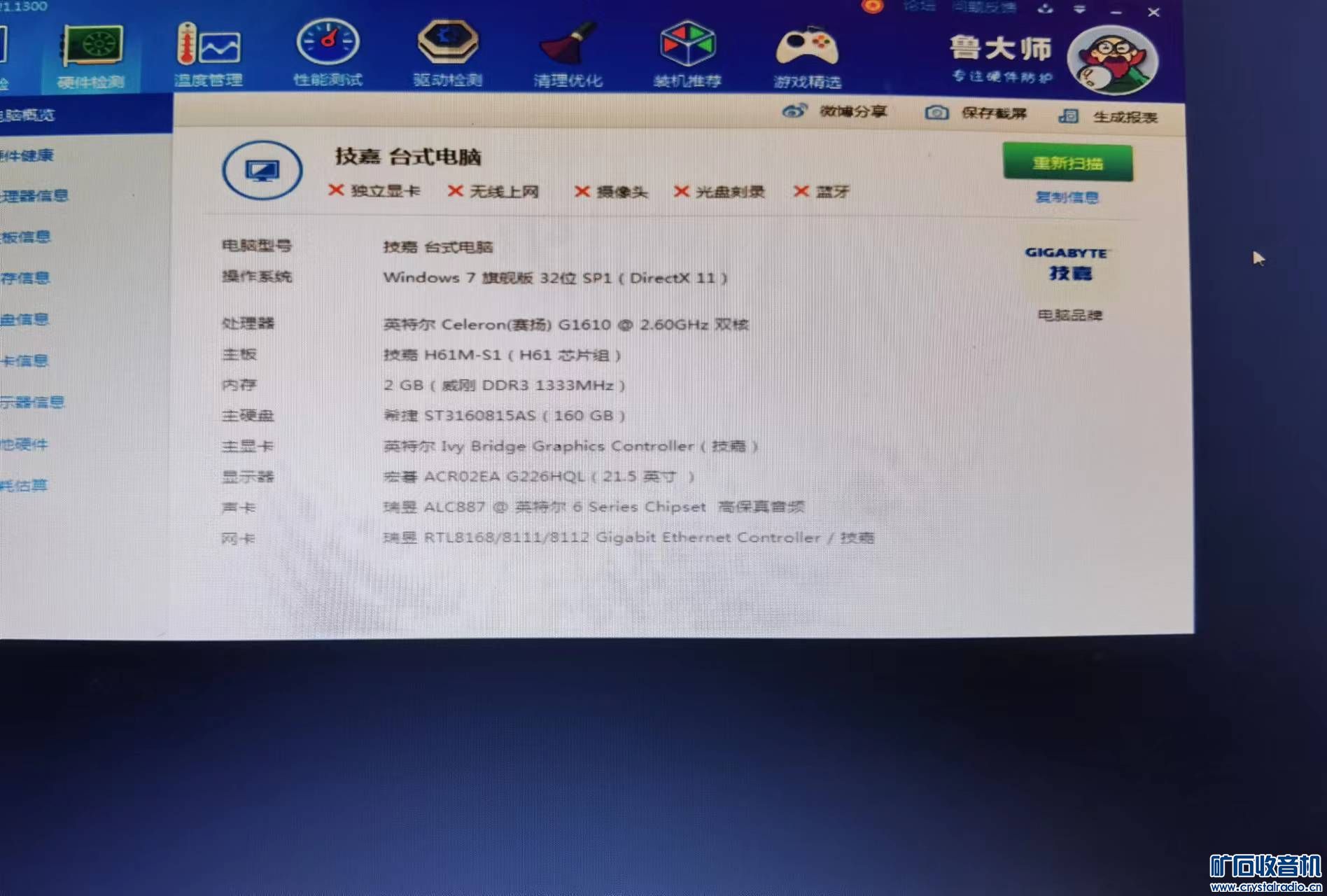The height and width of the screenshot is (896, 1327).
Task: Click the ACR02EA G226HQL monitor value
Action: click(539, 477)
